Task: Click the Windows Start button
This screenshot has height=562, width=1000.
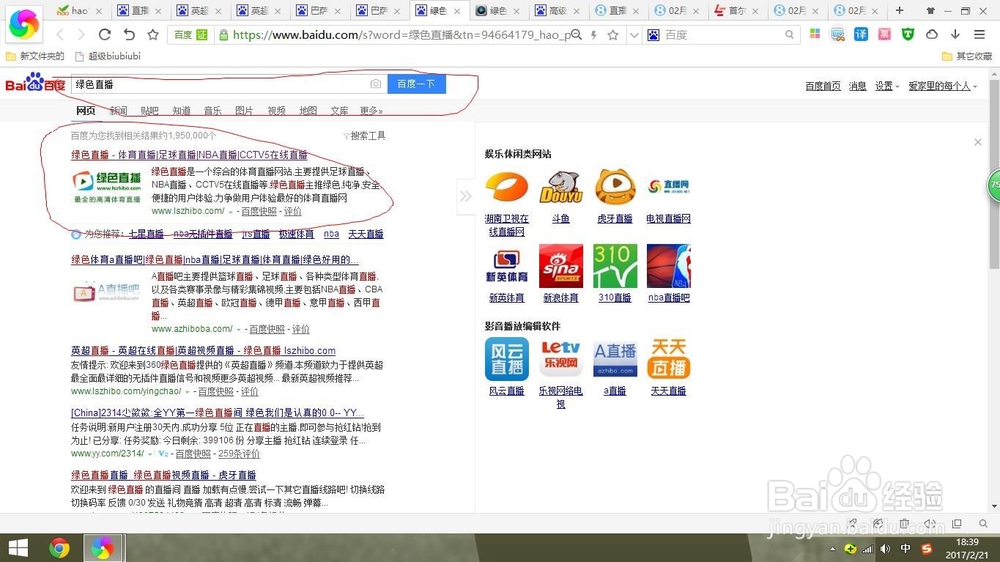Action: coord(18,548)
